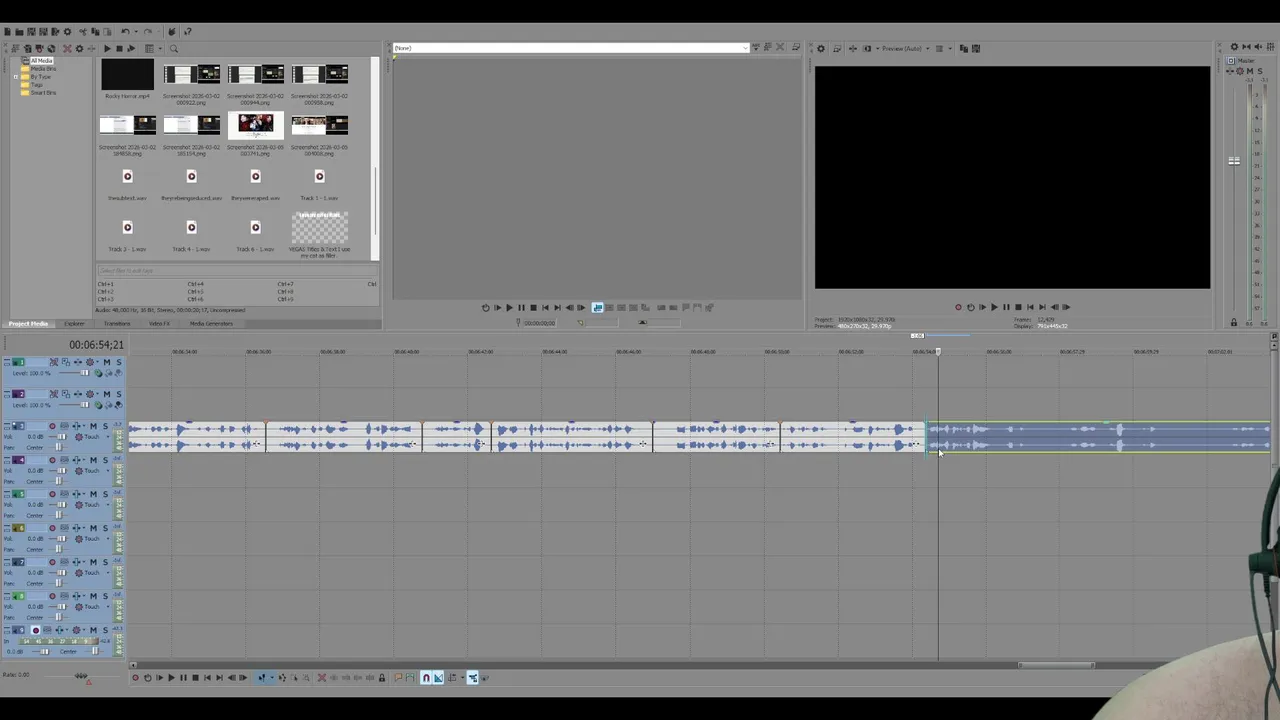This screenshot has width=1280, height=720.
Task: Disarm the record button on audio track 9
Action: click(x=36, y=630)
